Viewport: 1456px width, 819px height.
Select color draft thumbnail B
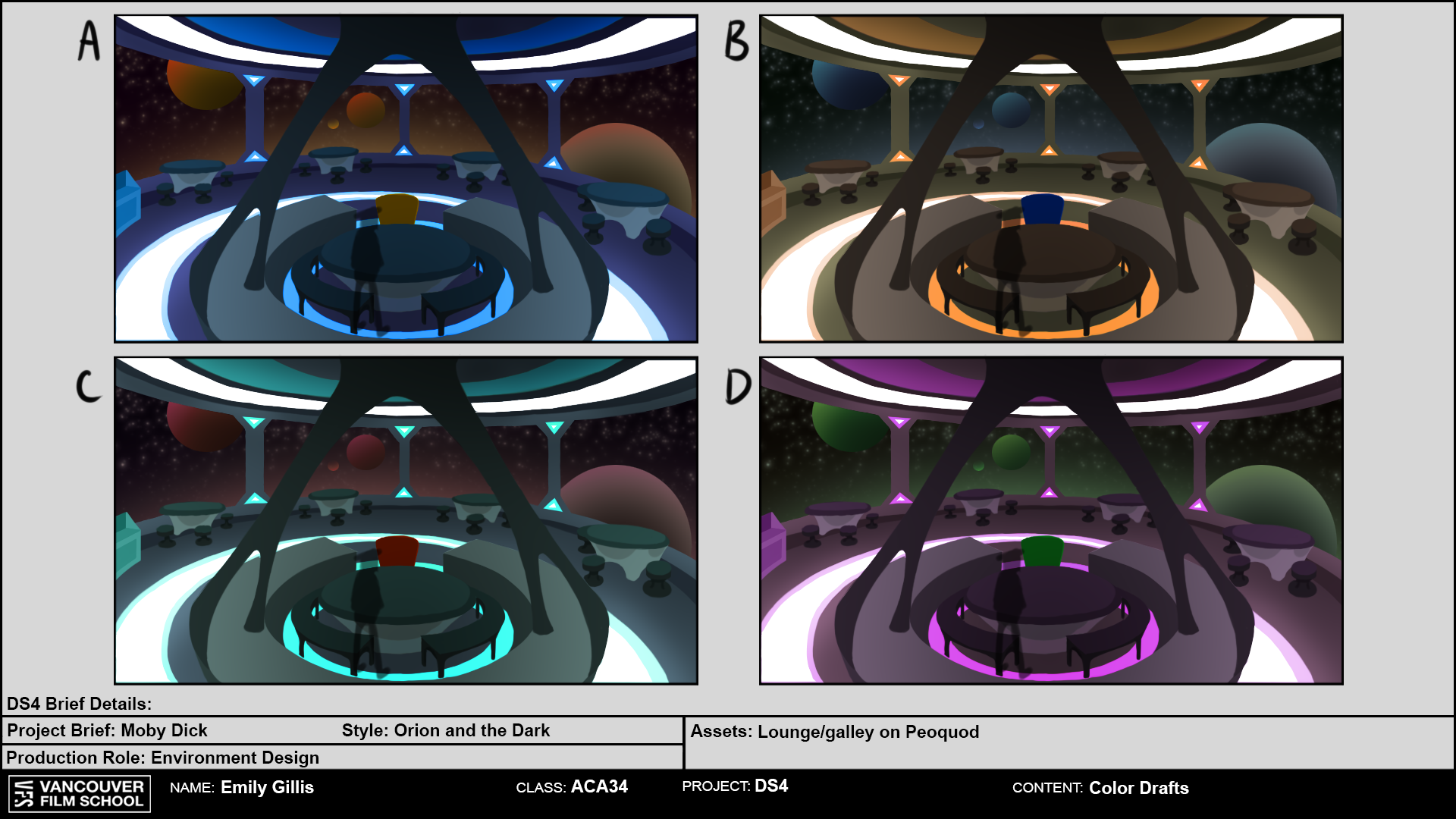(1051, 179)
